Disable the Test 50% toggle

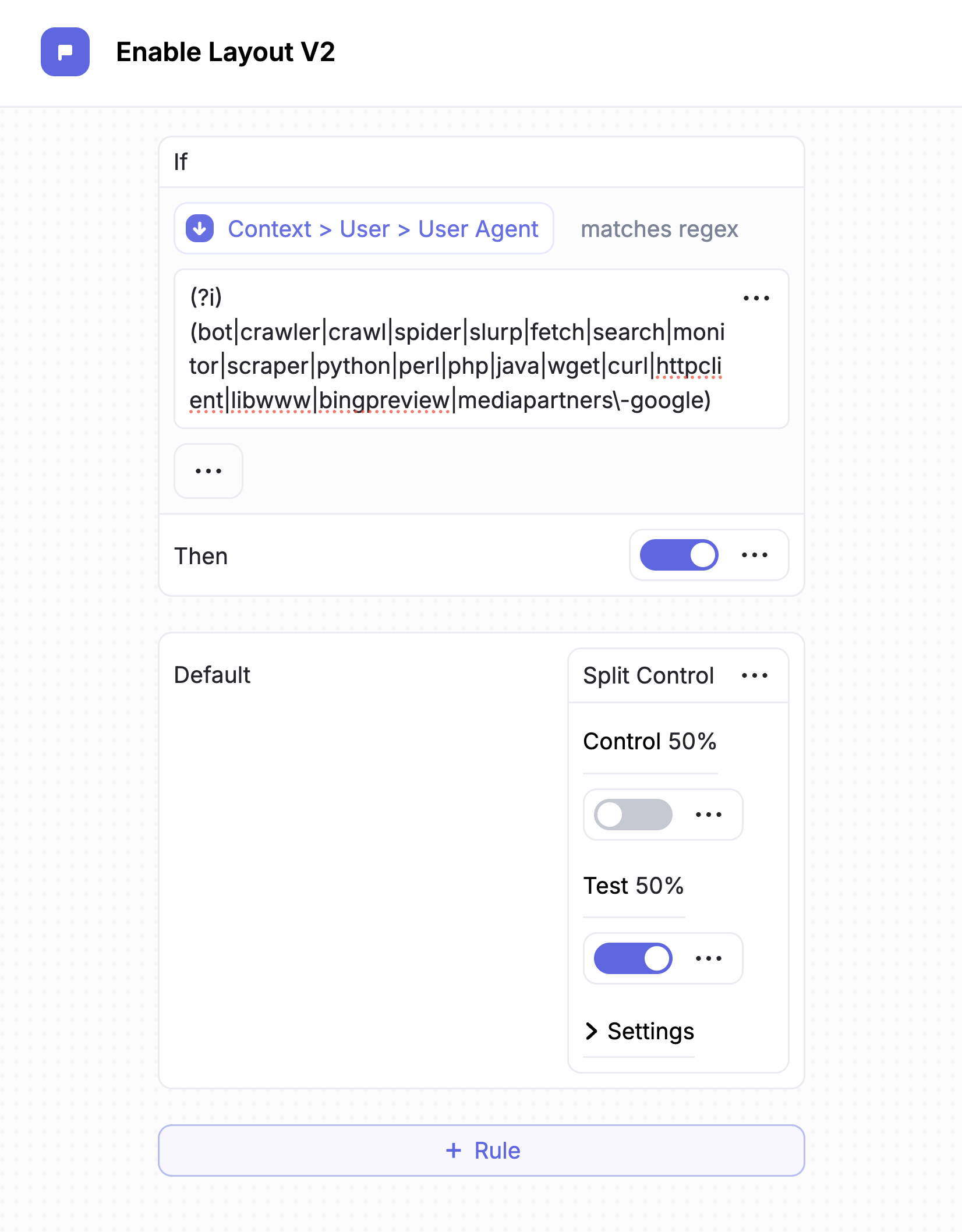(633, 958)
